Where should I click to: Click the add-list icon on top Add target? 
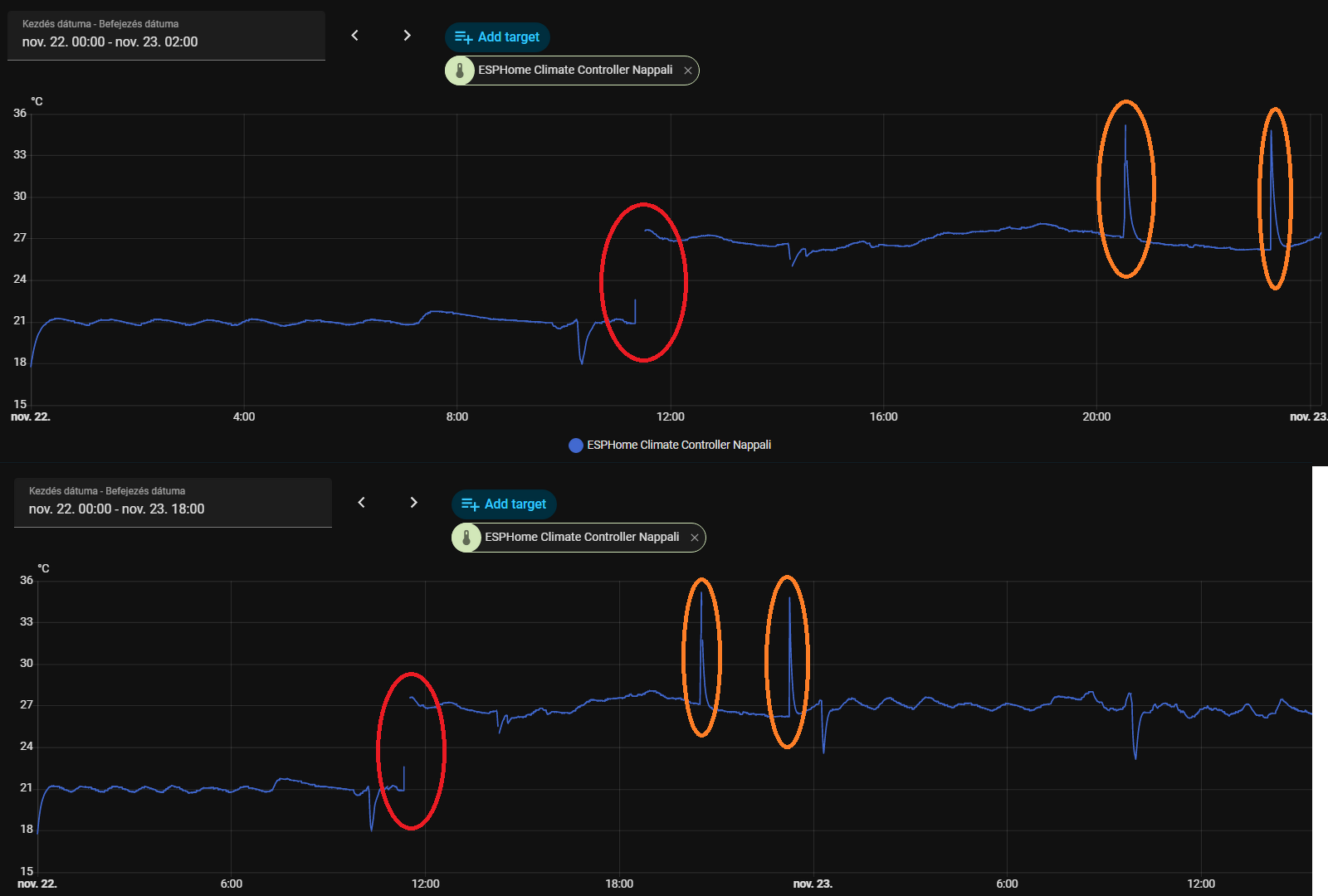pyautogui.click(x=464, y=37)
